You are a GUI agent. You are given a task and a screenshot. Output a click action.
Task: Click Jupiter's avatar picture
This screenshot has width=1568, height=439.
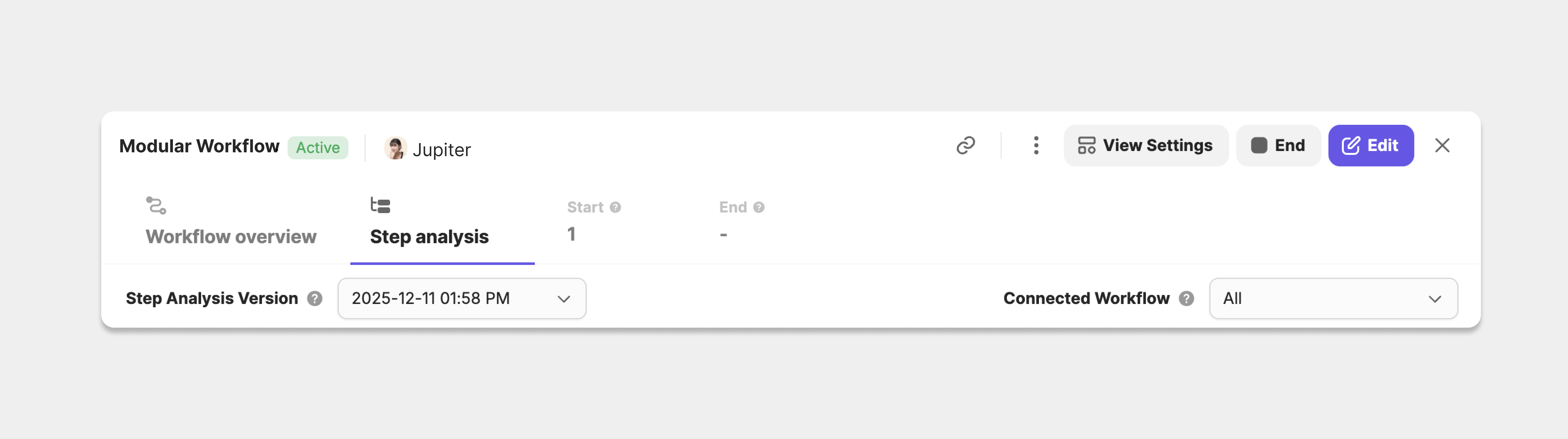coord(395,148)
